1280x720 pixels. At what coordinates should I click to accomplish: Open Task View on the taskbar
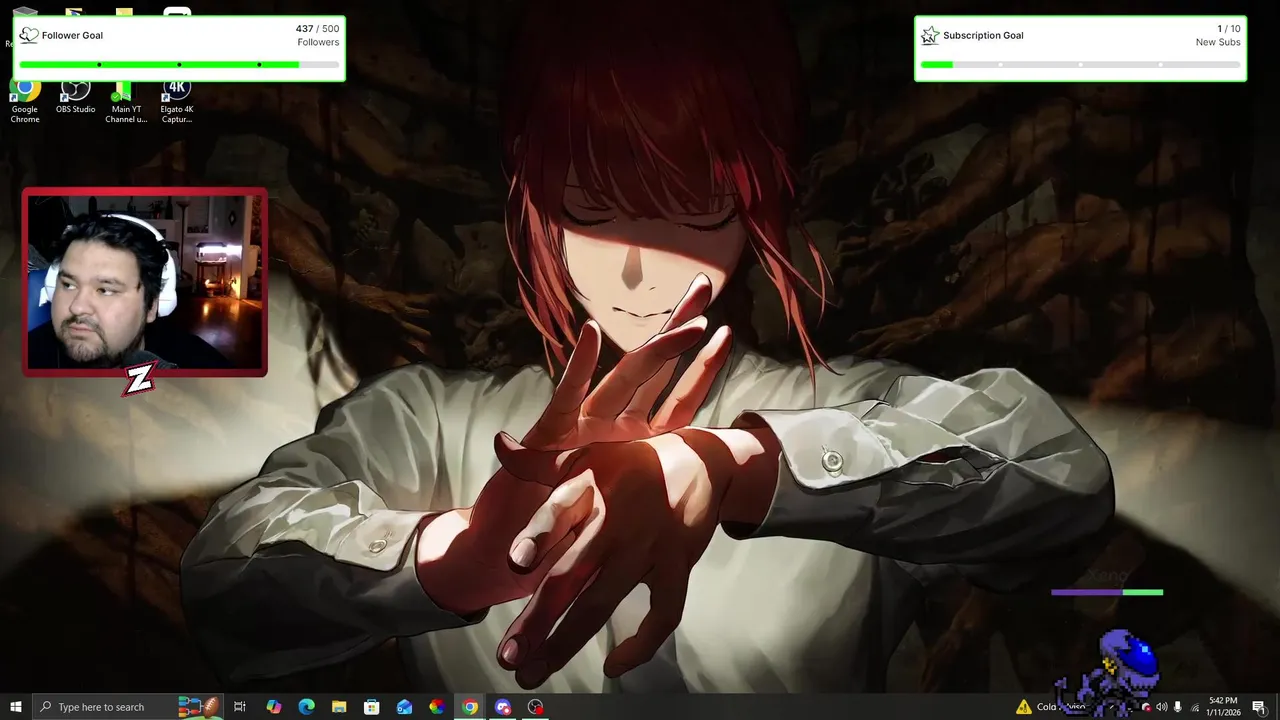240,707
